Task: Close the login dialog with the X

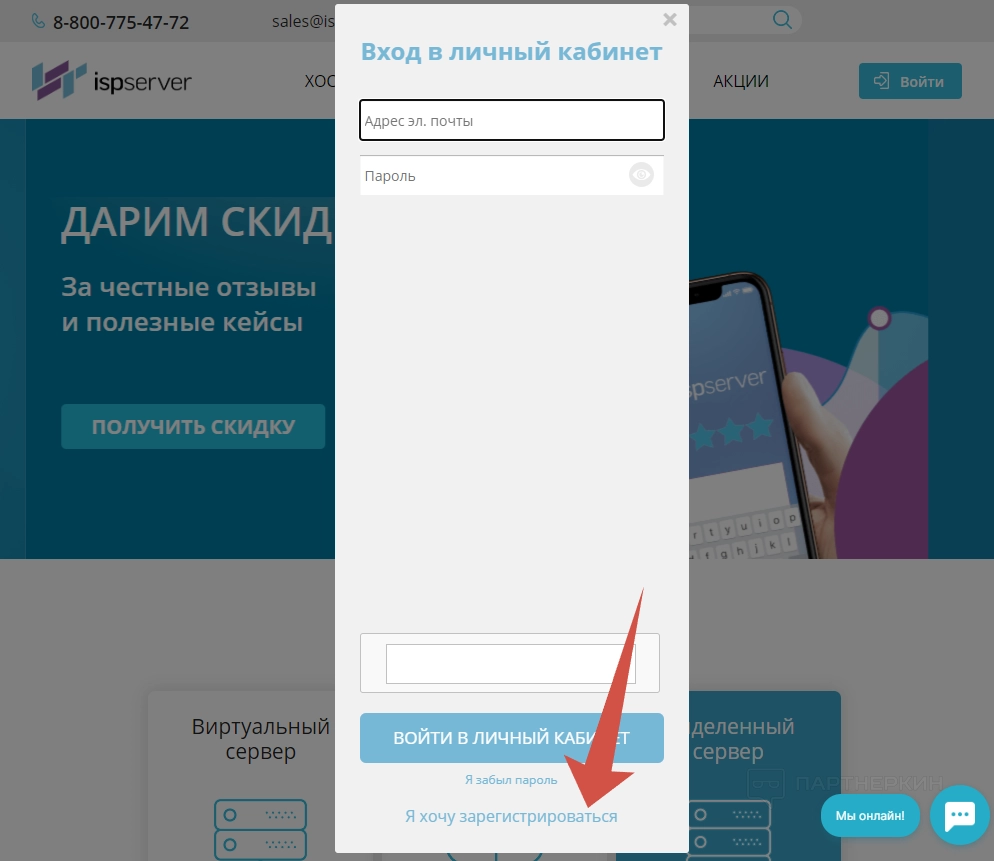Action: [x=669, y=20]
